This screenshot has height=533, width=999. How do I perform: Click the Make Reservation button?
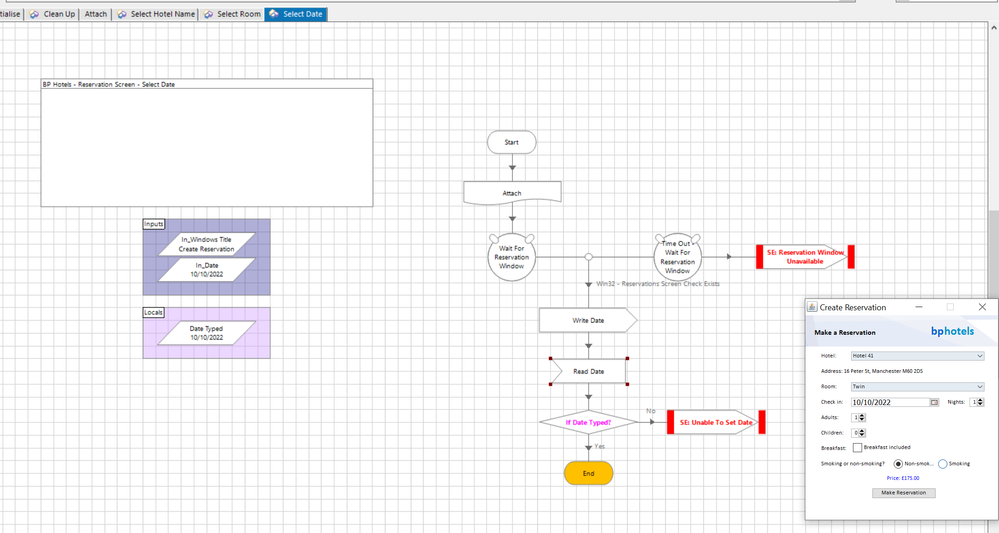pyautogui.click(x=903, y=493)
